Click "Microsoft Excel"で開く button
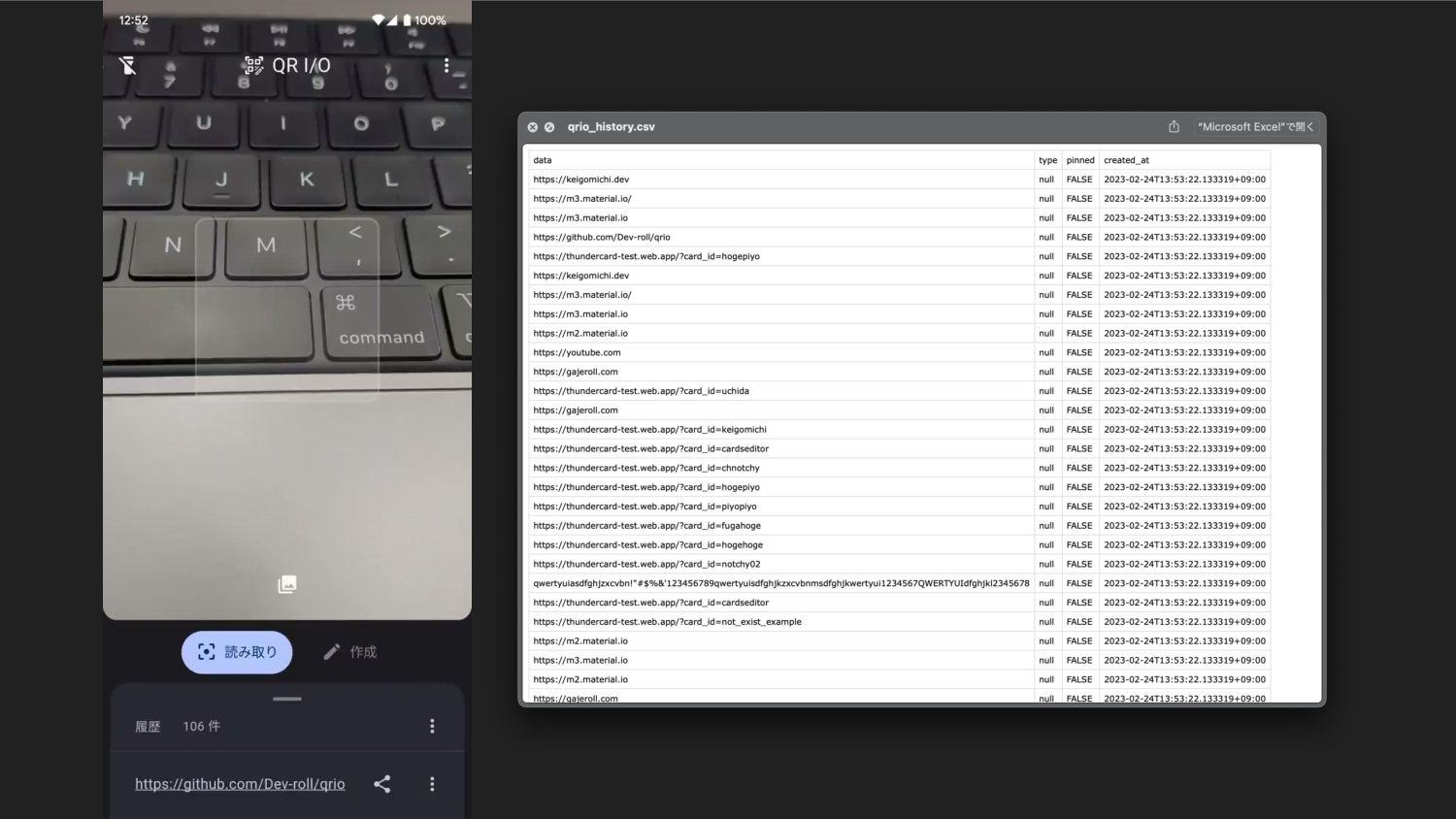Screen dimensions: 1456x819 tap(1255, 127)
